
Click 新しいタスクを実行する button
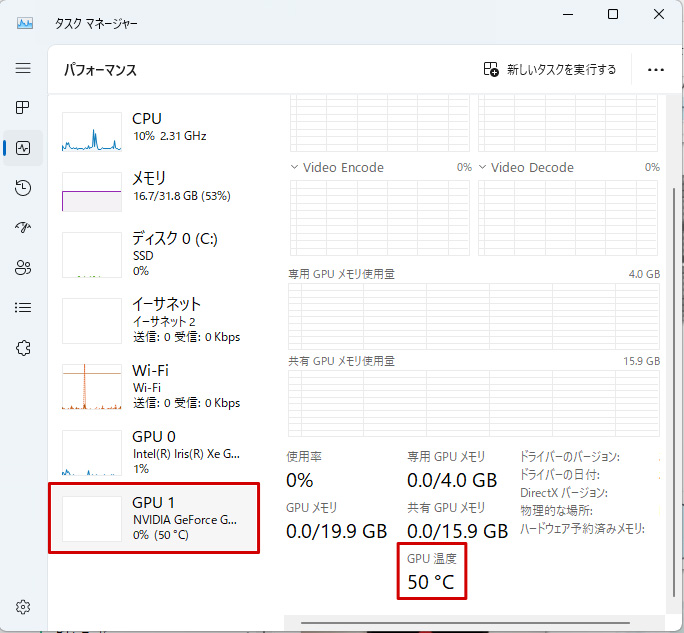tap(549, 70)
